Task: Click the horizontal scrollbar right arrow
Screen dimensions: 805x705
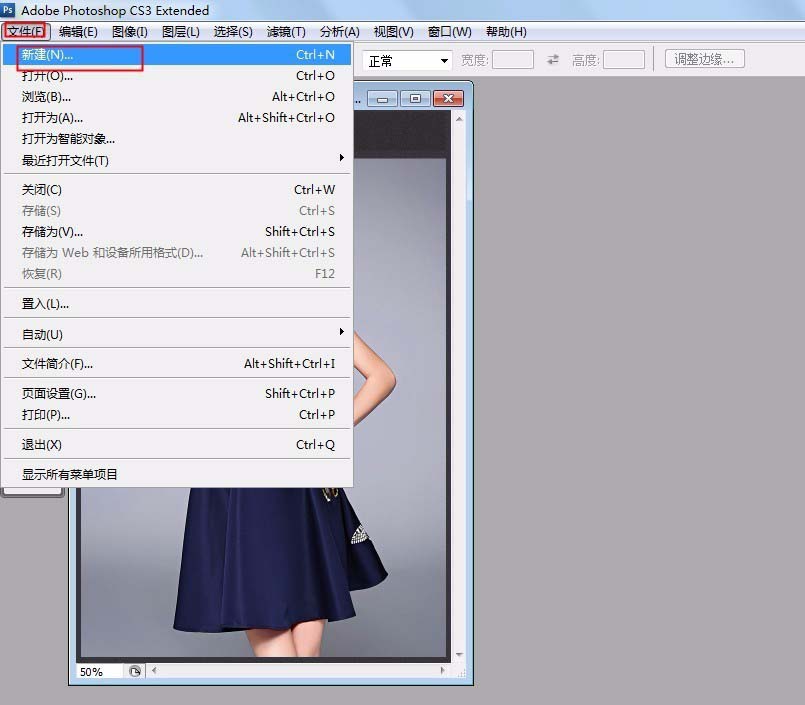Action: coord(443,671)
